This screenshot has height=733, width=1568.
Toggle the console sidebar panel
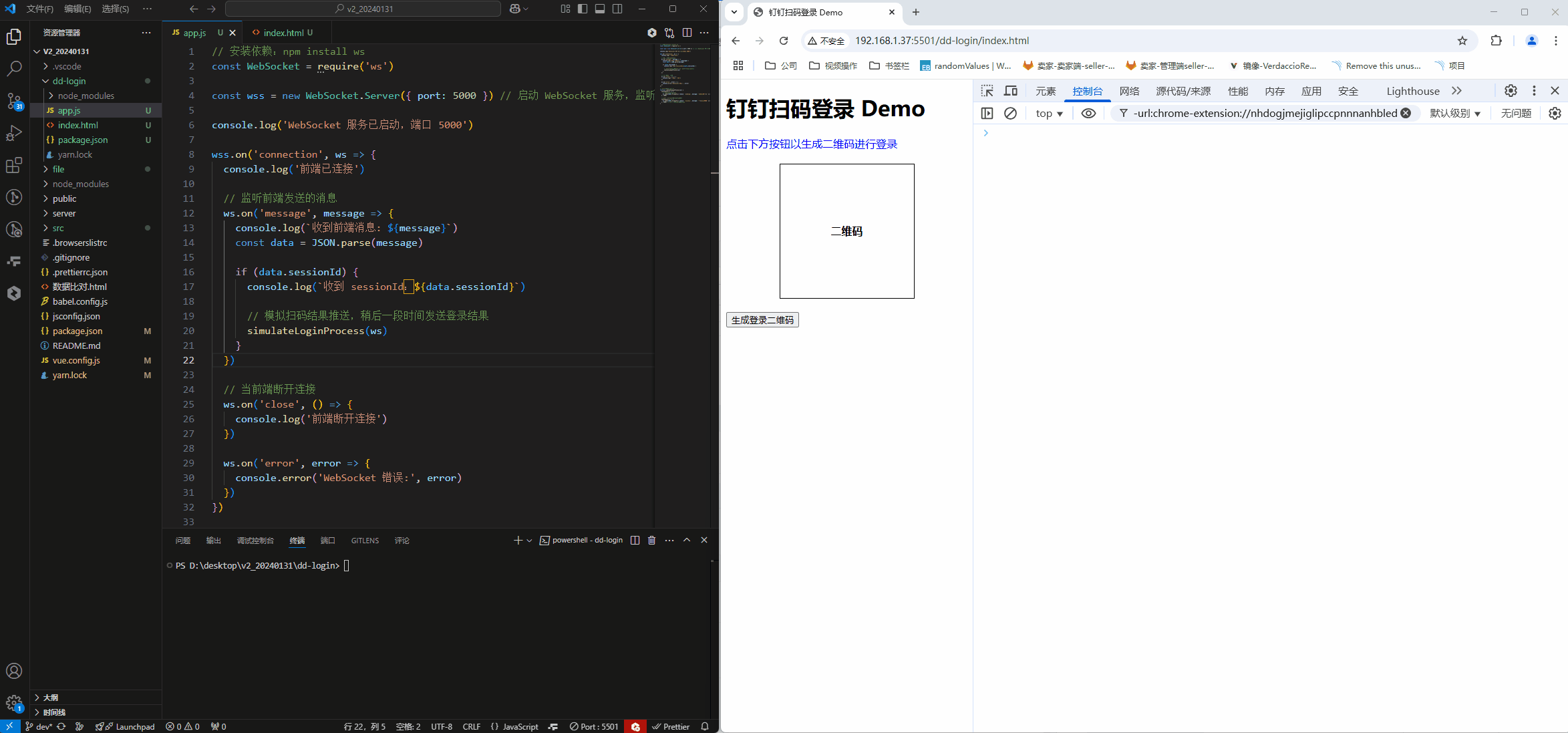(x=987, y=114)
